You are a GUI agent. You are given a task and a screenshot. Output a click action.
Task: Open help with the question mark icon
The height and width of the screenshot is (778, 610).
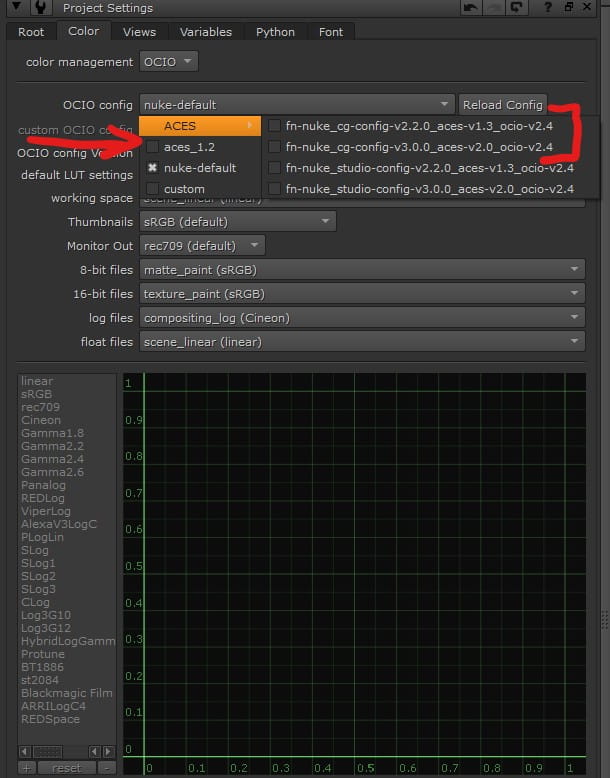tap(547, 7)
